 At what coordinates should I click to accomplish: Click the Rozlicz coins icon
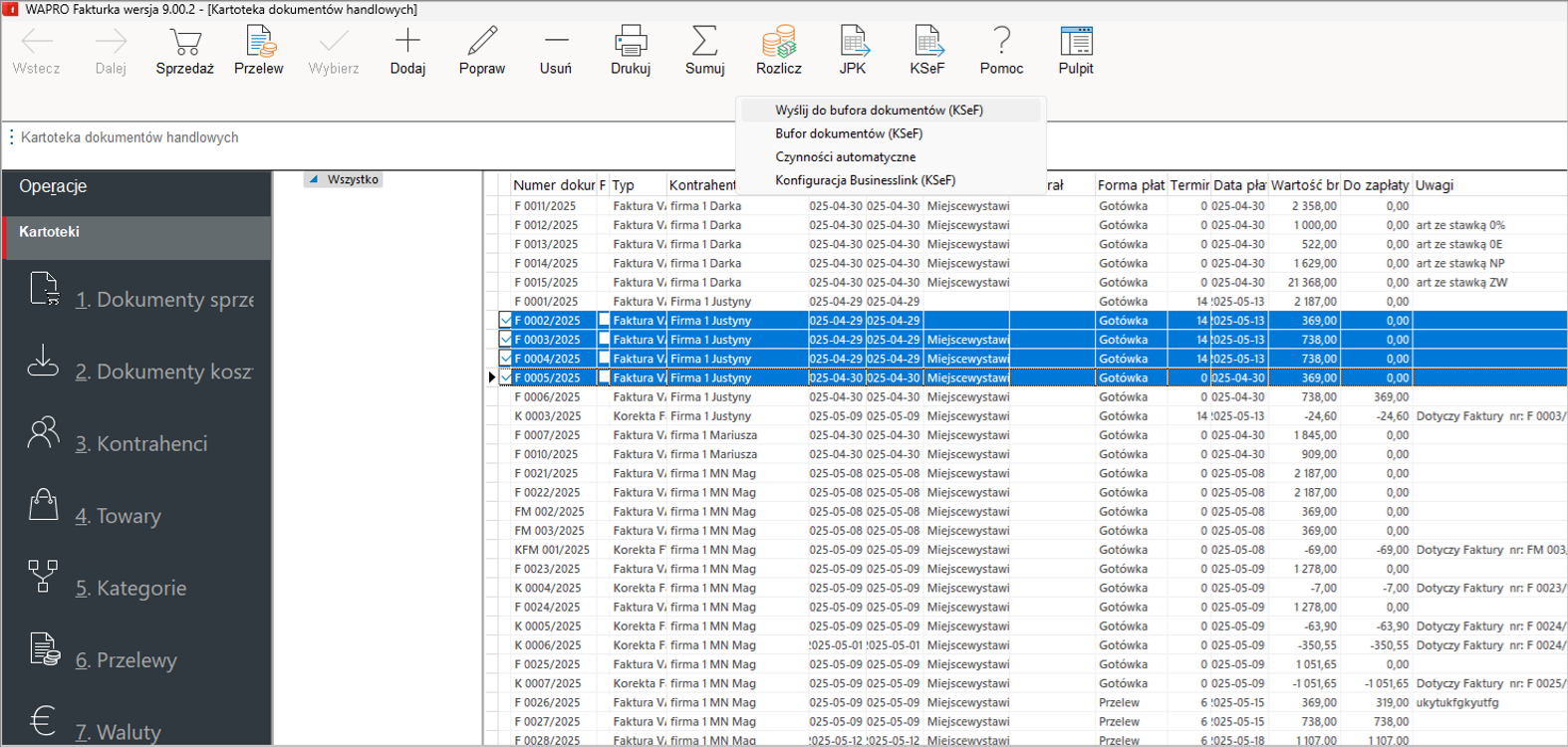(x=778, y=42)
